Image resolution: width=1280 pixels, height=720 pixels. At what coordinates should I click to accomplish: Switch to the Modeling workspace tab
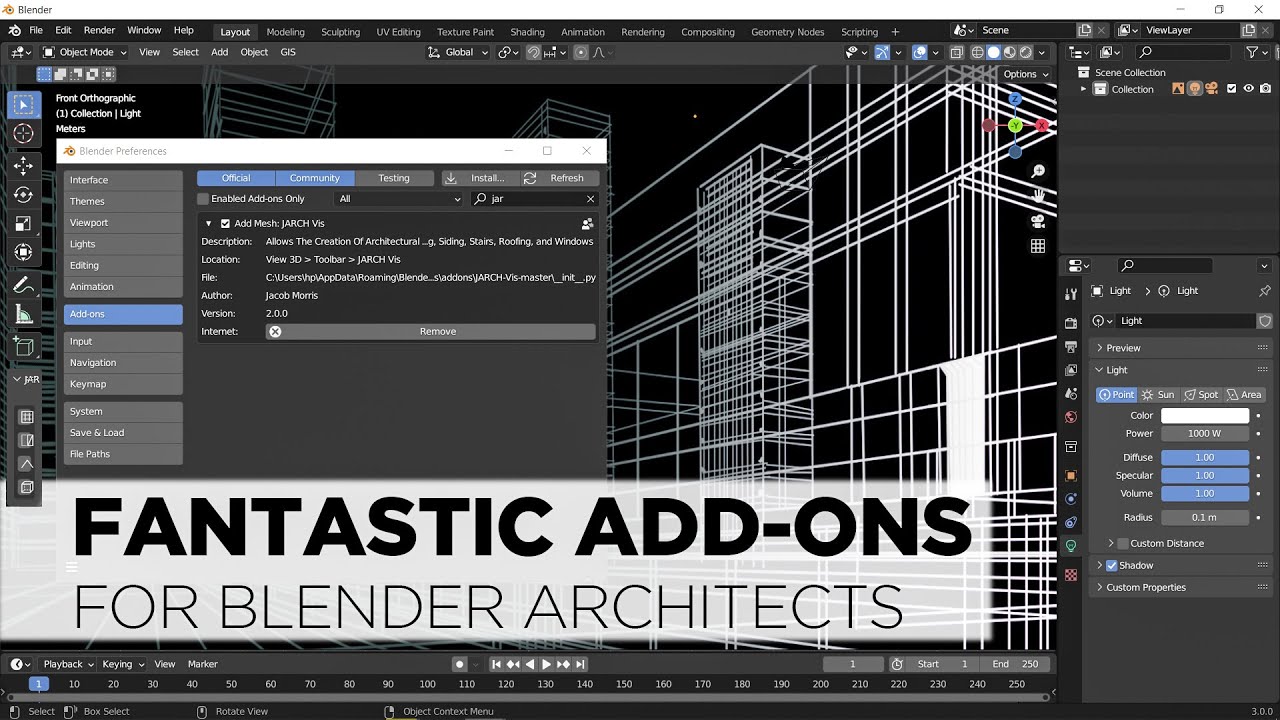tap(286, 32)
